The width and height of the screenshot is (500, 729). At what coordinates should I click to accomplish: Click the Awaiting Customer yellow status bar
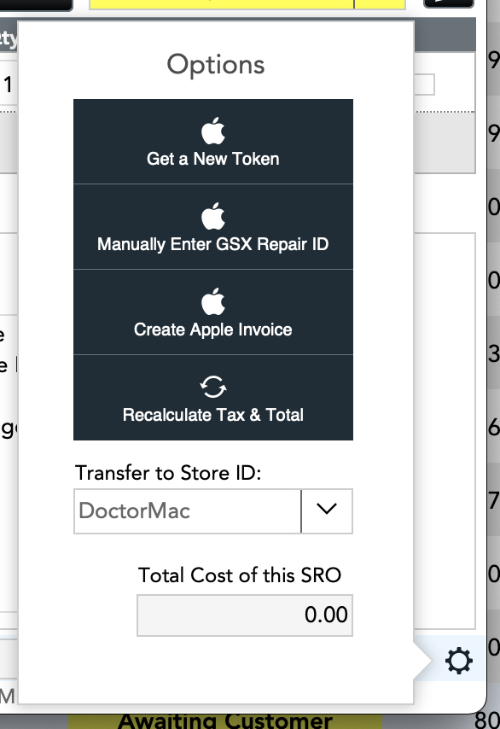tap(226, 721)
